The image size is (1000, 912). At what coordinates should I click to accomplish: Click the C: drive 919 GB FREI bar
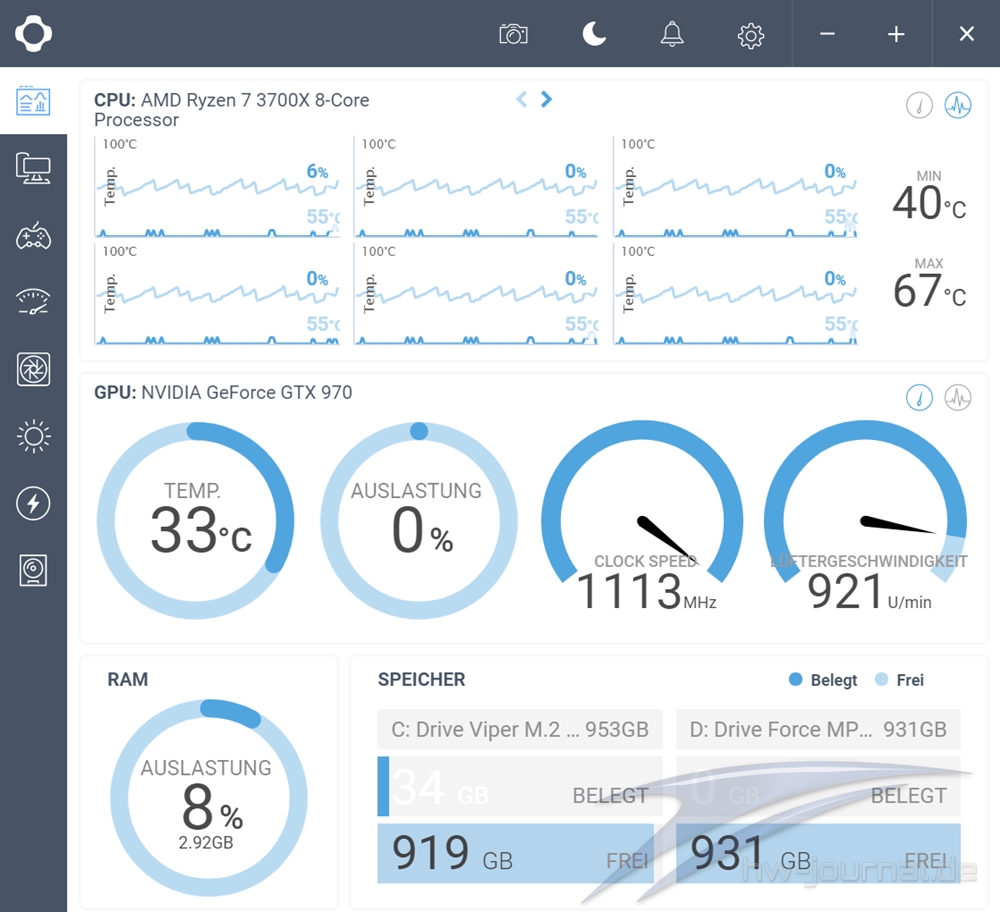516,853
